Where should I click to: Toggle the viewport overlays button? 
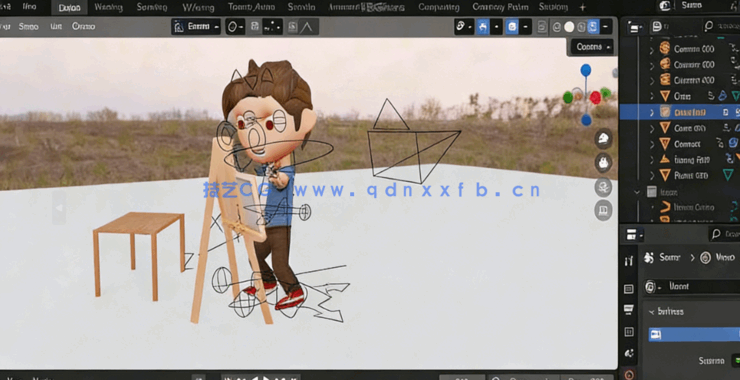(x=512, y=27)
